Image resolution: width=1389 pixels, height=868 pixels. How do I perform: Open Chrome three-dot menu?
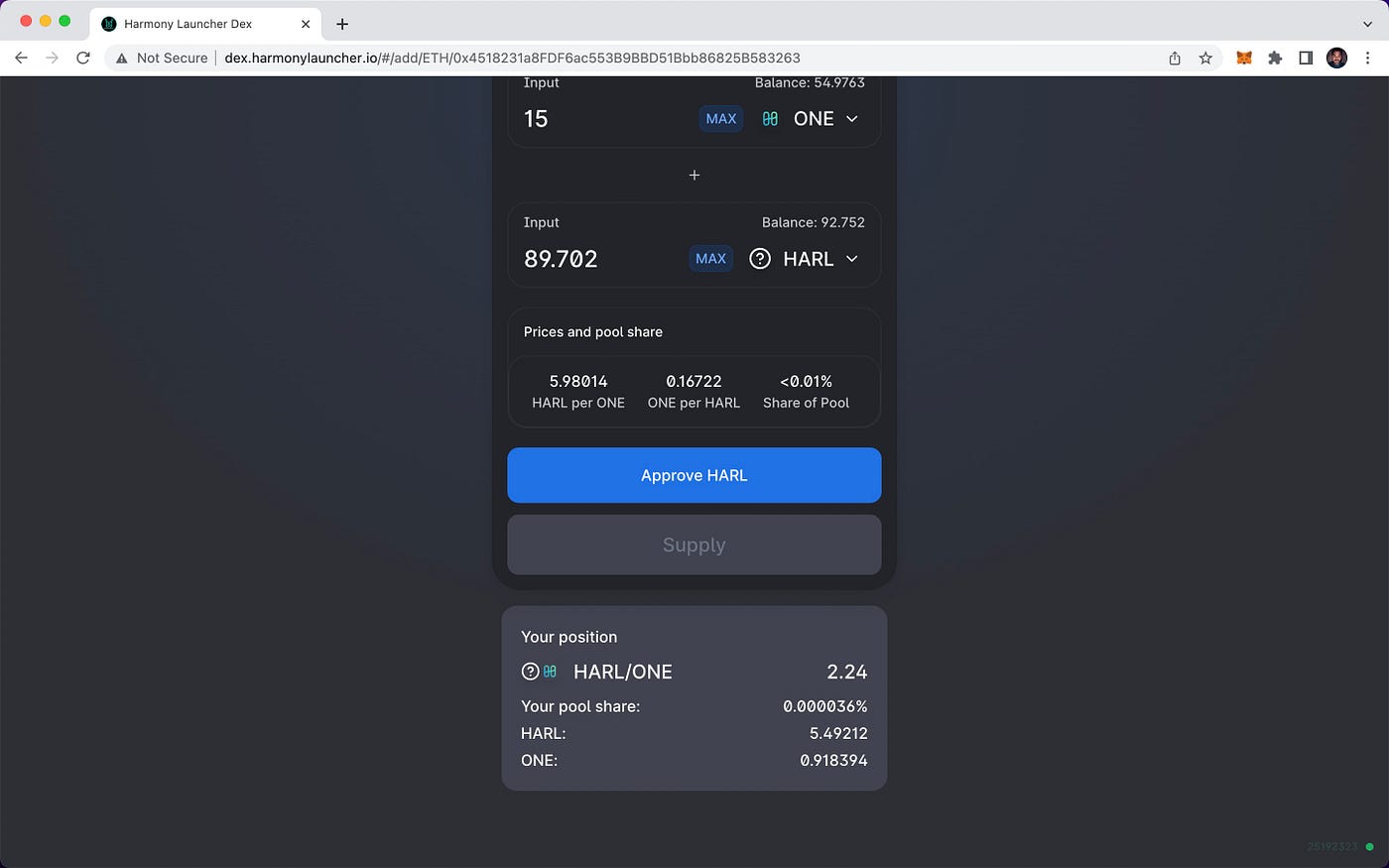tap(1368, 58)
